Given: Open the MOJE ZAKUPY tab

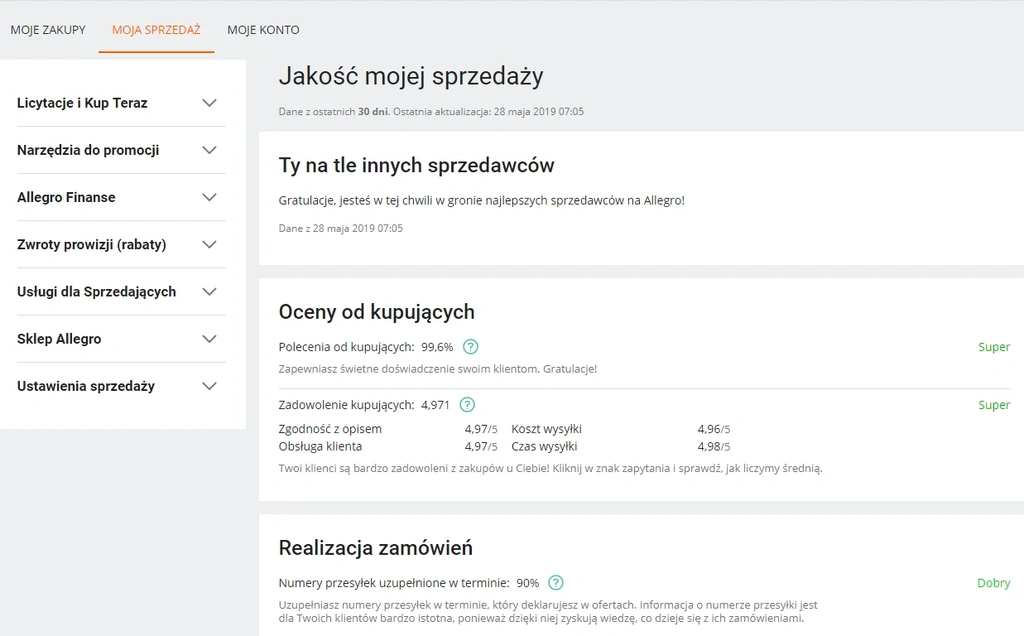Looking at the screenshot, I should 48,30.
